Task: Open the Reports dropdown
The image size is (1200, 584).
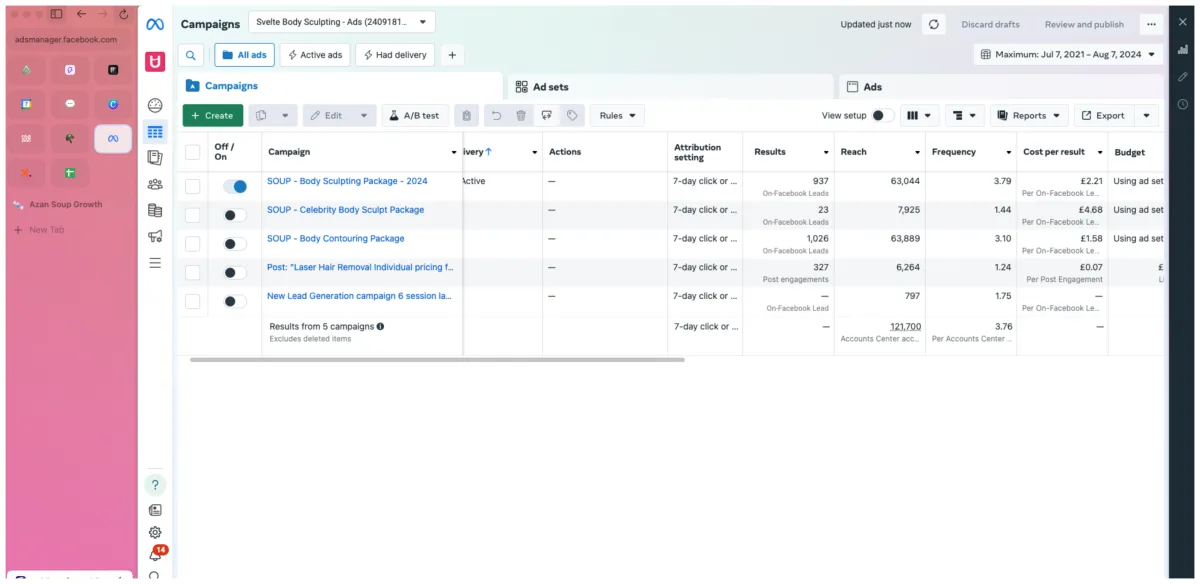Action: [x=1029, y=116]
